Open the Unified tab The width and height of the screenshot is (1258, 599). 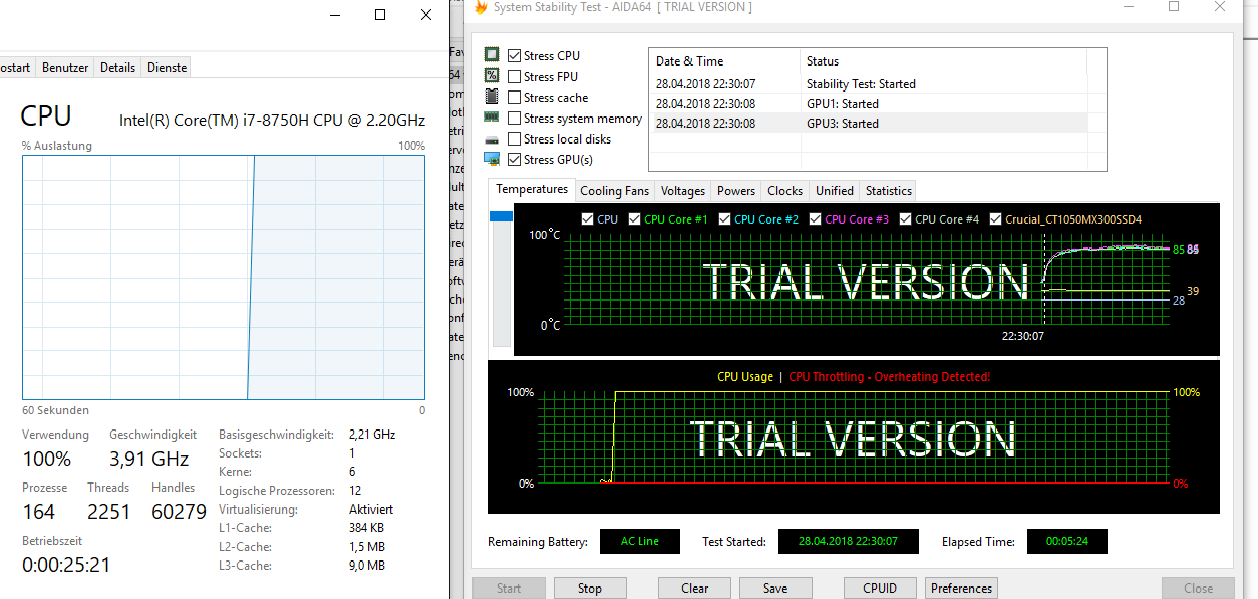835,191
